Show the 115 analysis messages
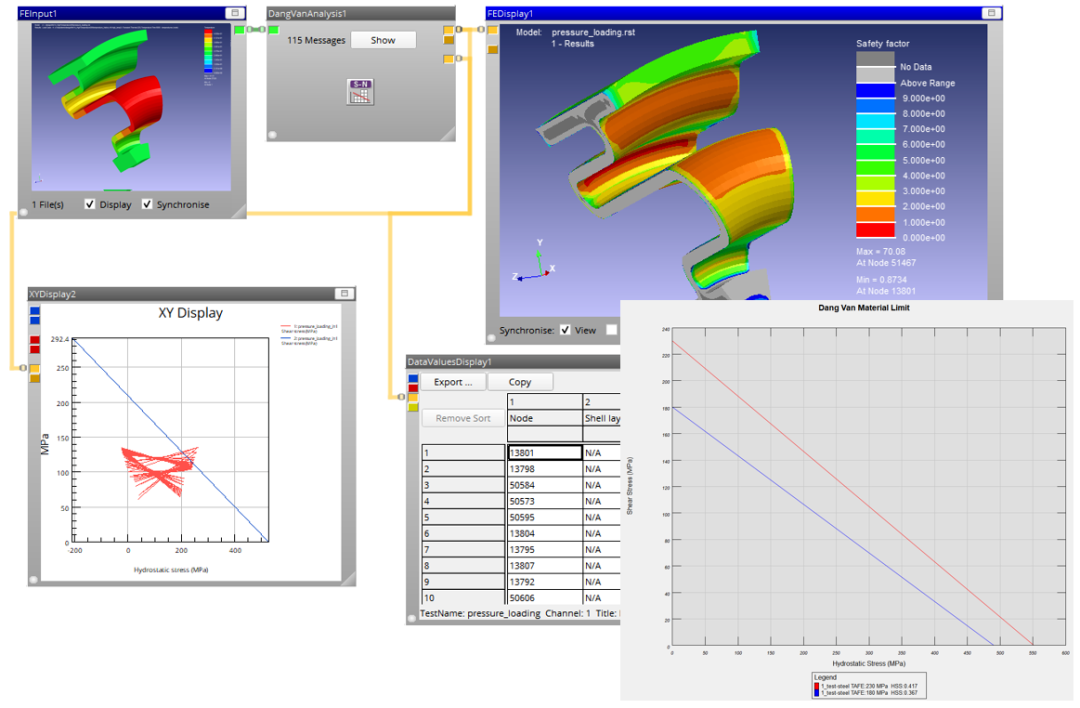The width and height of the screenshot is (1080, 708). point(383,40)
